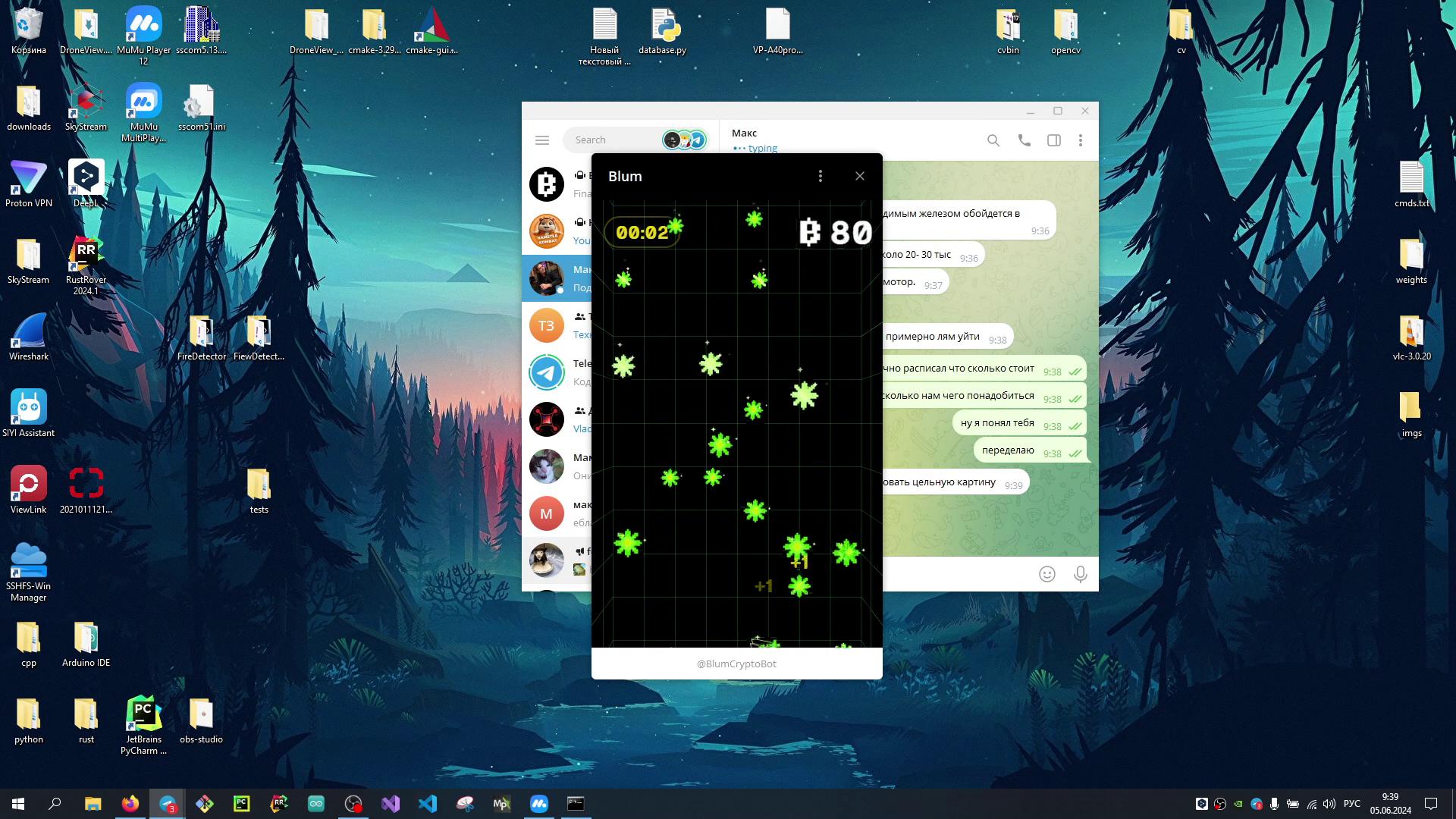Open the Blum bot chat avatar

coord(546,184)
